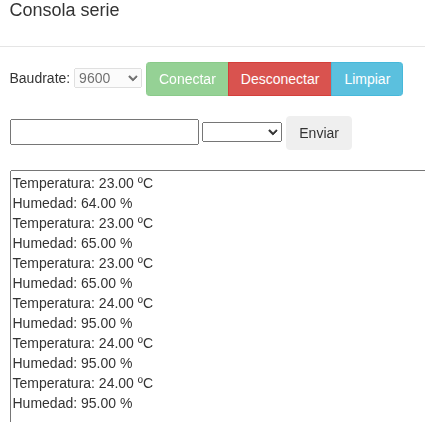Image resolution: width=425 pixels, height=422 pixels.
Task: Click the bottommost Humedad: 95.00 % line
Action: [72, 403]
